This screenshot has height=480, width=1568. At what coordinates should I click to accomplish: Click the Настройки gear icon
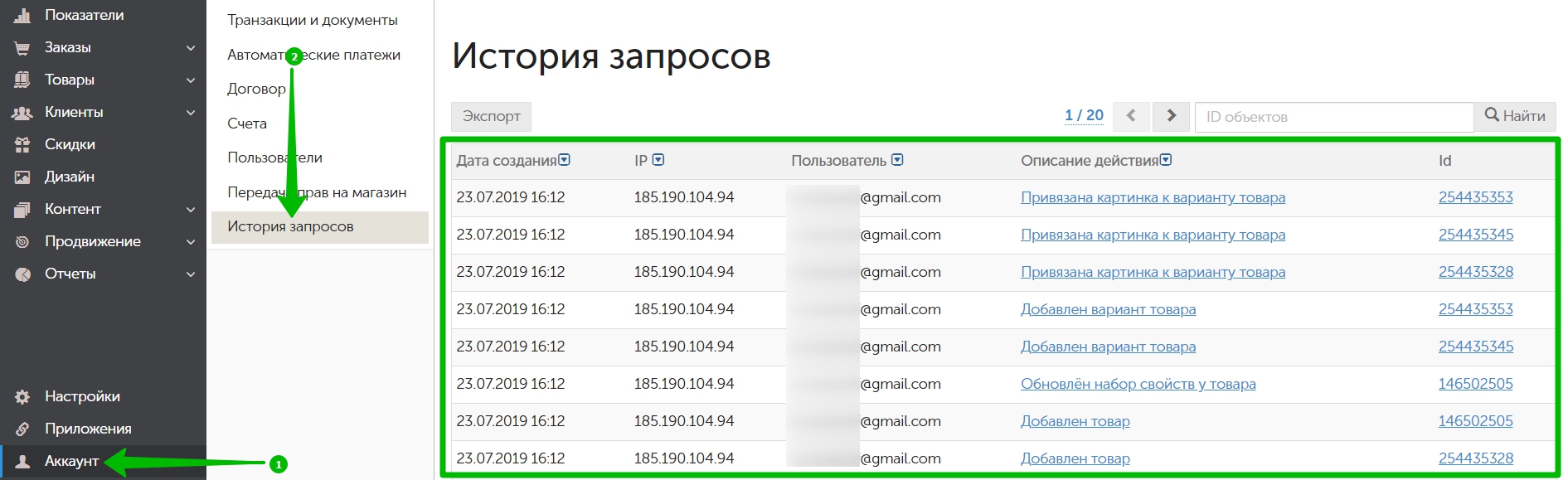22,397
